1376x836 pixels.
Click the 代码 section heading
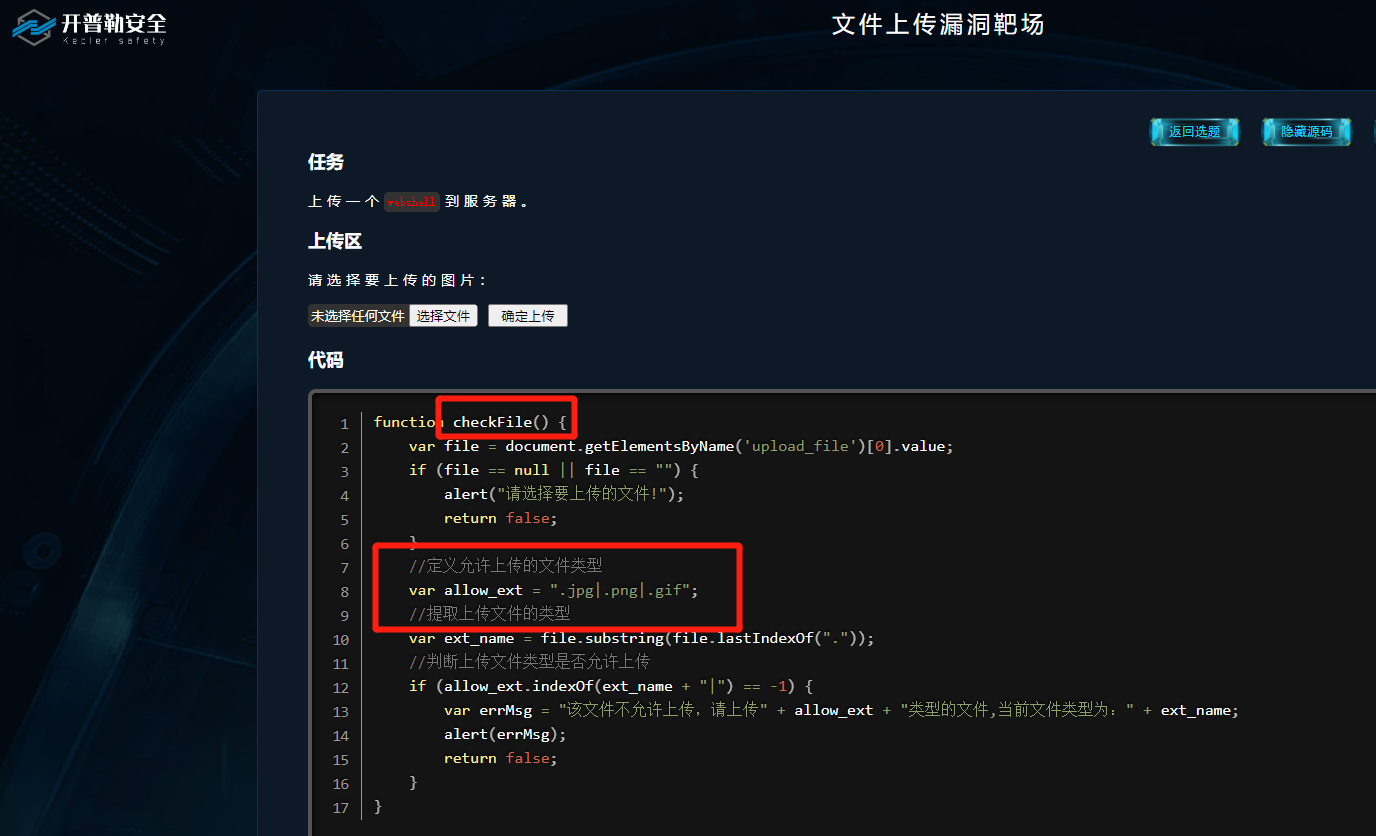click(x=325, y=360)
